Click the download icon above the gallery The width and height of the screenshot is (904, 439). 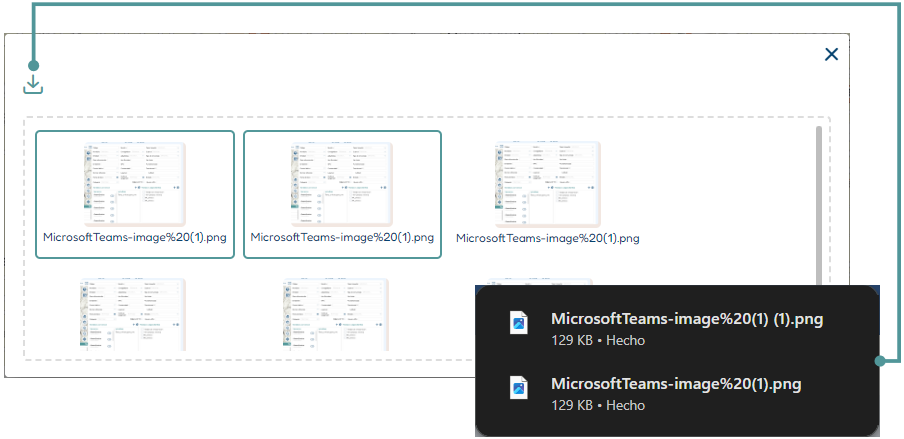(x=33, y=84)
